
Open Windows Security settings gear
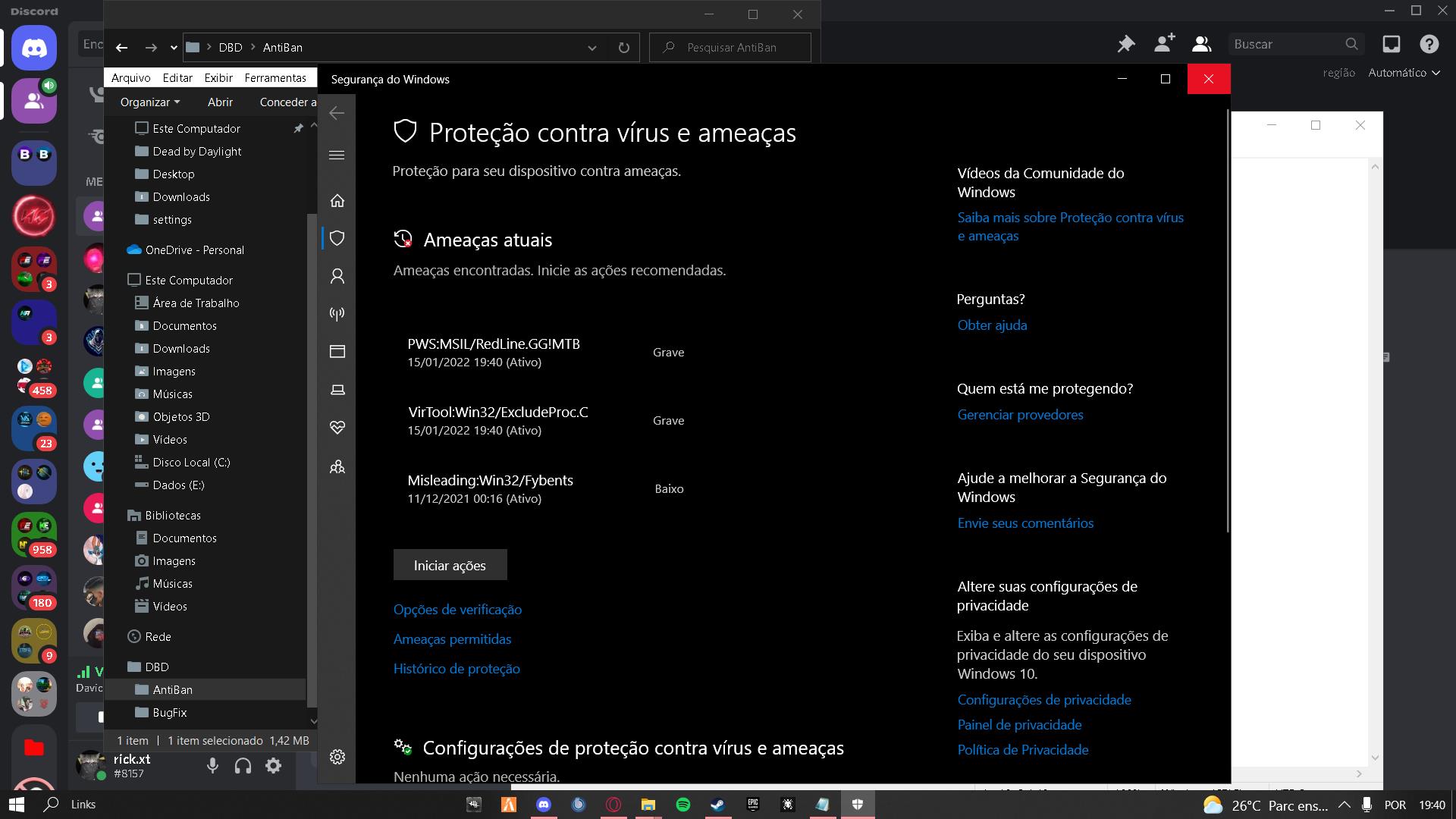click(x=337, y=757)
